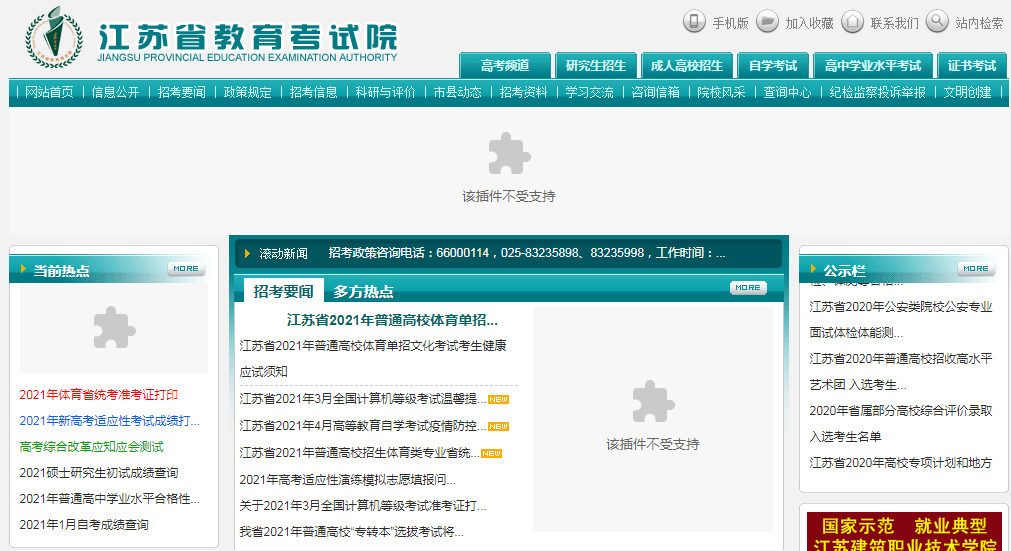Image resolution: width=1011 pixels, height=551 pixels.
Task: Select 纪检监察投诉举报 in navigation bar
Action: pyautogui.click(x=878, y=92)
